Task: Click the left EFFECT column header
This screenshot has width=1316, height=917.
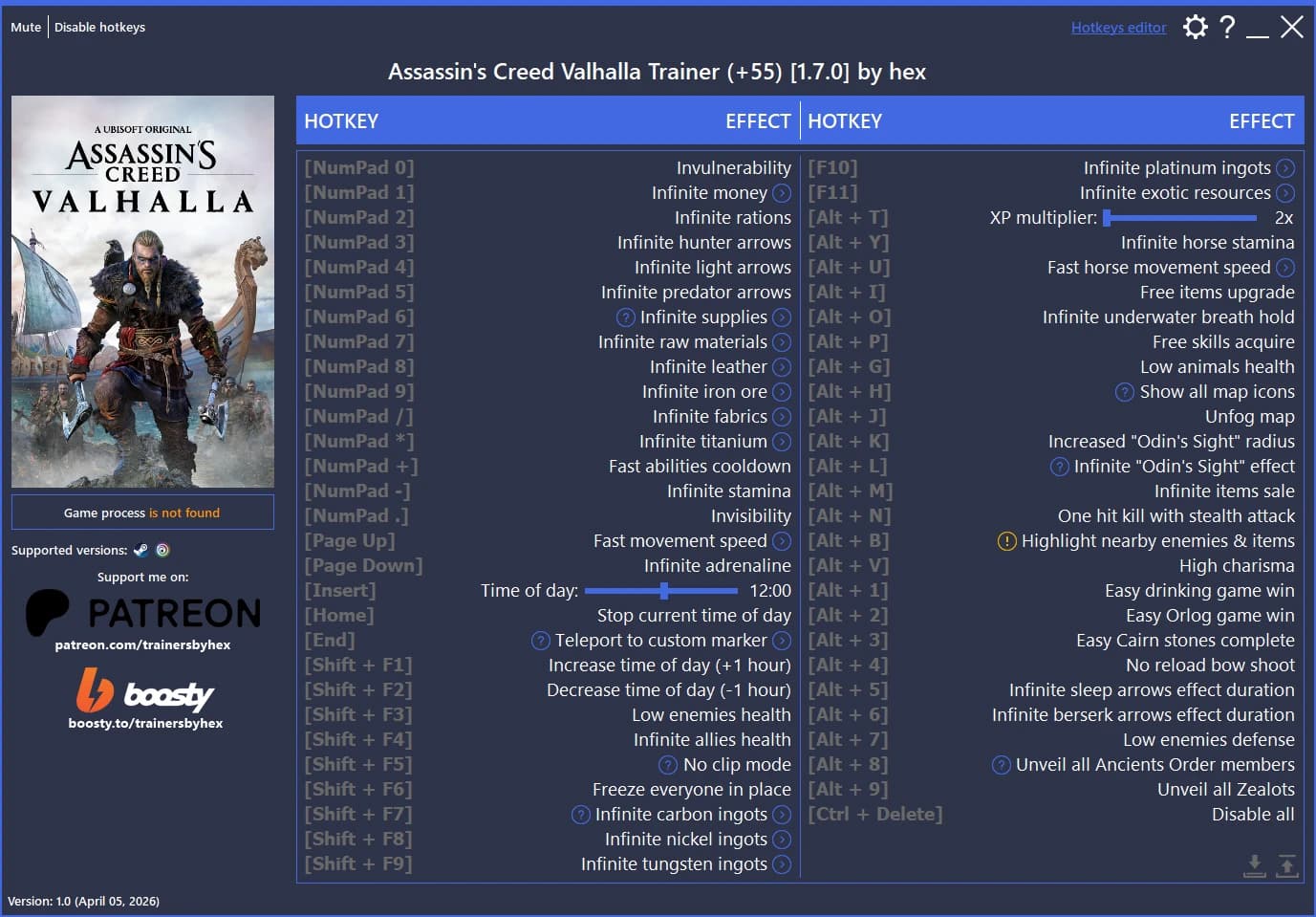Action: coord(758,121)
